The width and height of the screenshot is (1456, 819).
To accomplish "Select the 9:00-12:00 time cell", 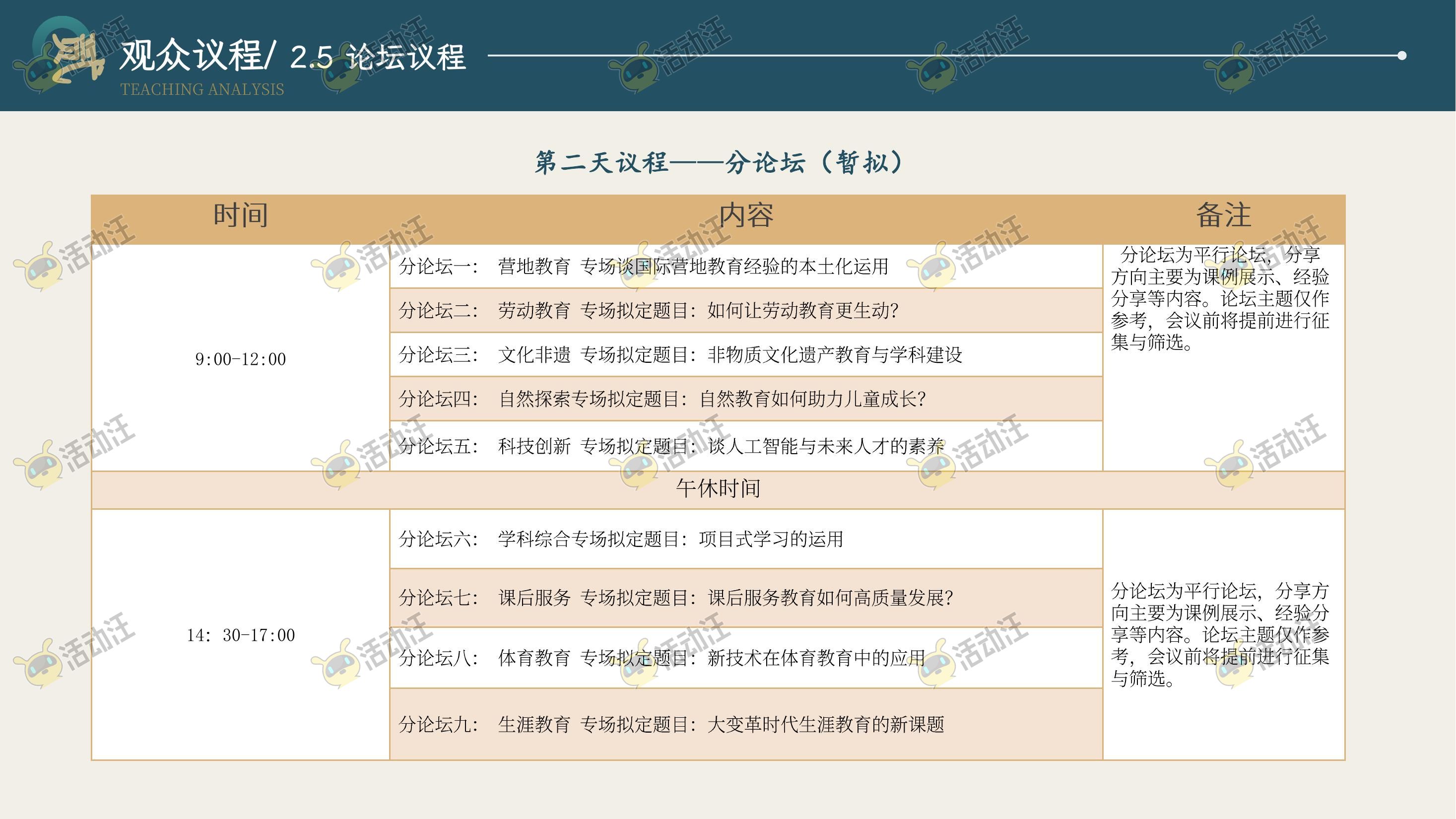I will coord(240,359).
